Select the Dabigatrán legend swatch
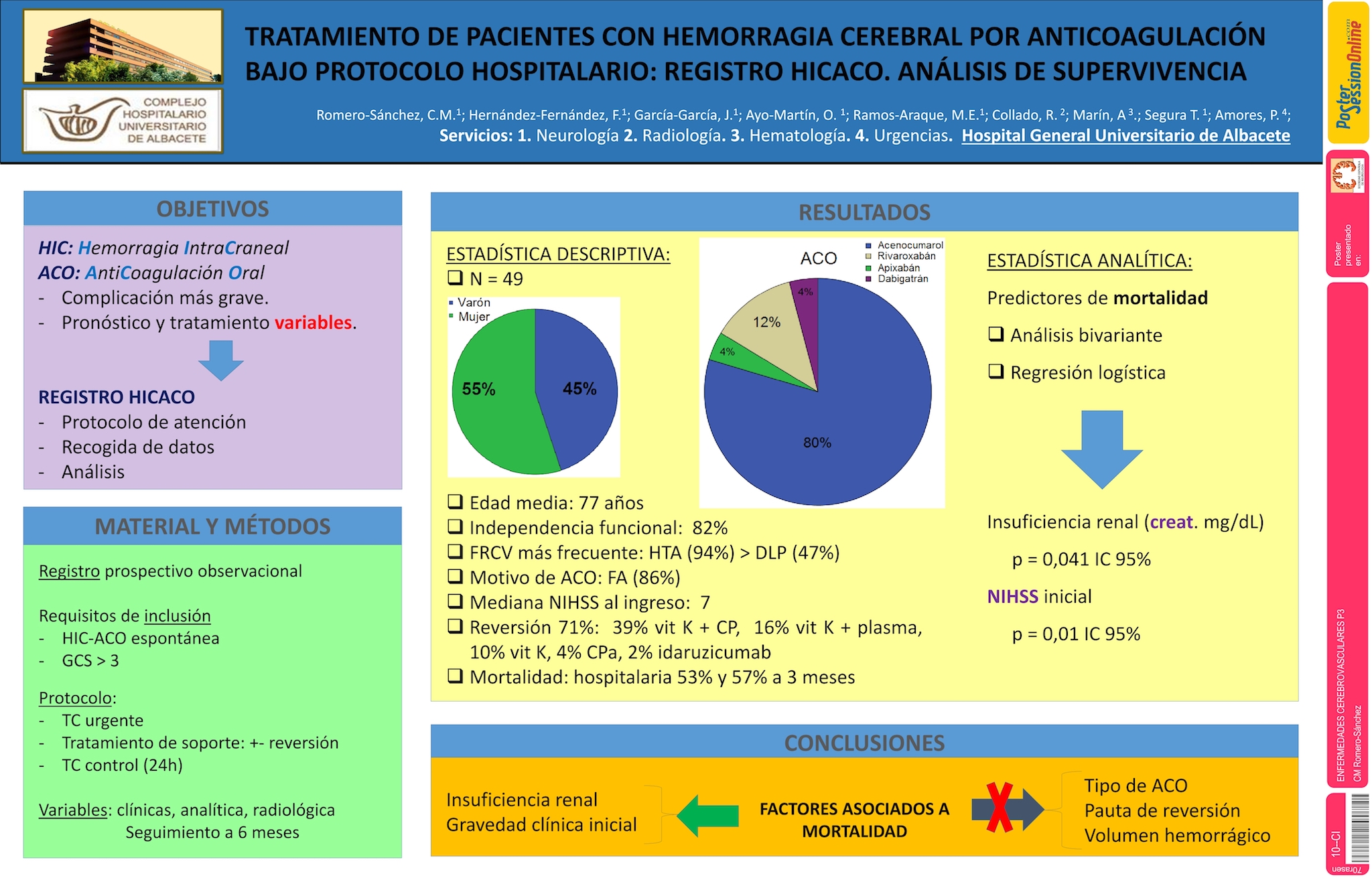 (869, 279)
